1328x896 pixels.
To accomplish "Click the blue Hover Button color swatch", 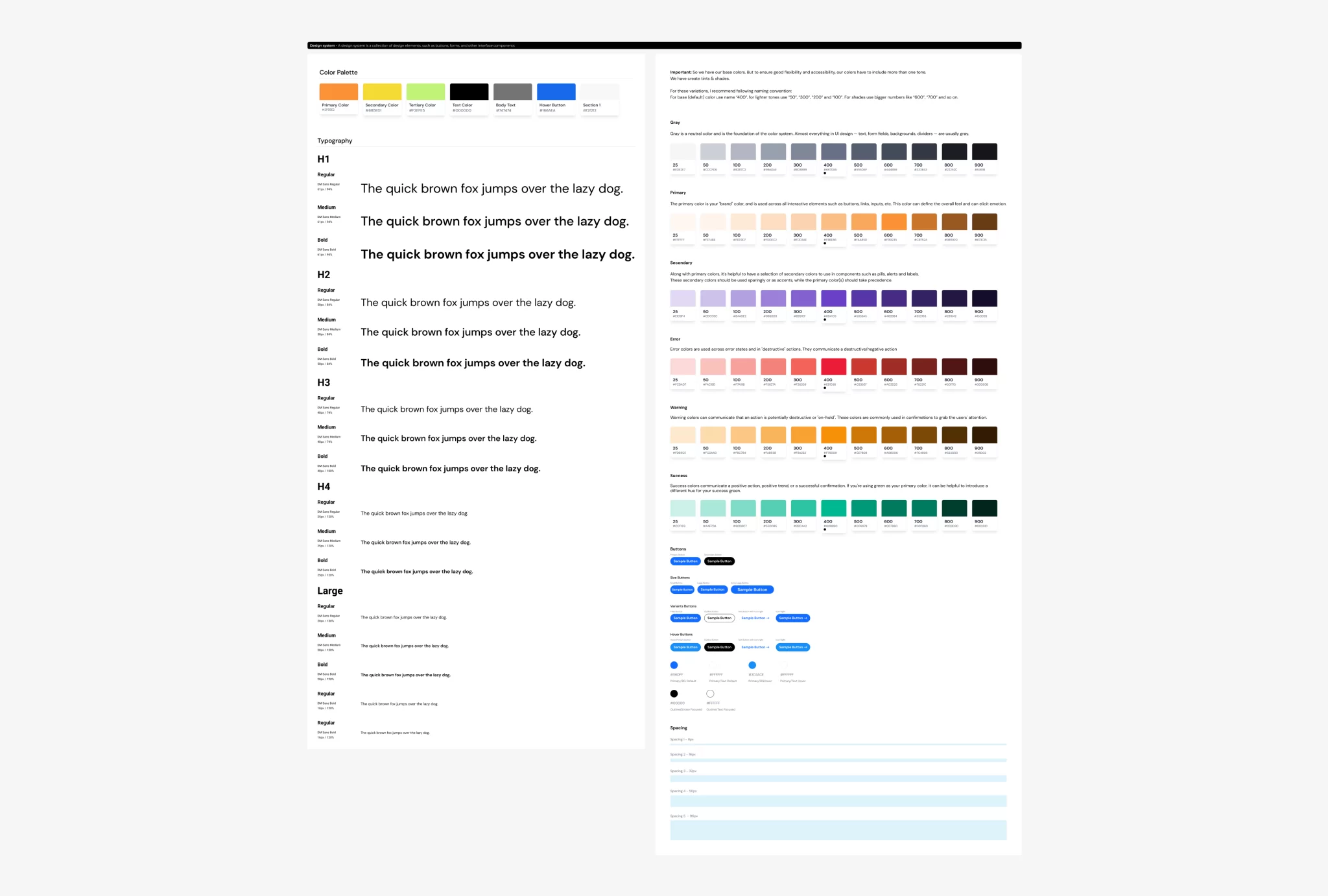I will point(556,91).
